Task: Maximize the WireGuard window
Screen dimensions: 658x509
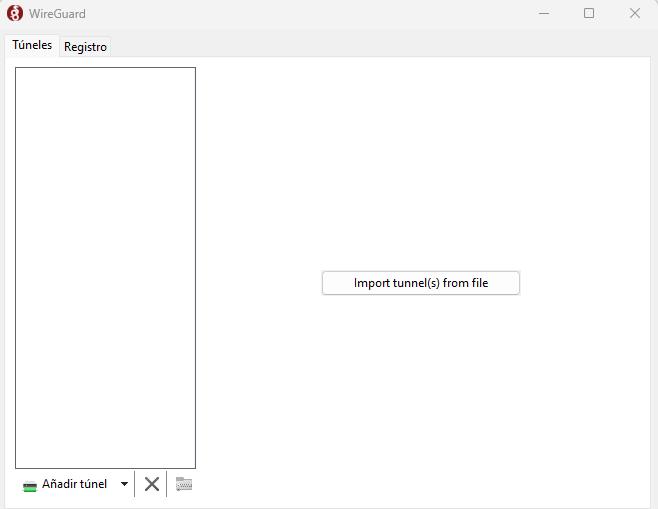Action: tap(589, 14)
